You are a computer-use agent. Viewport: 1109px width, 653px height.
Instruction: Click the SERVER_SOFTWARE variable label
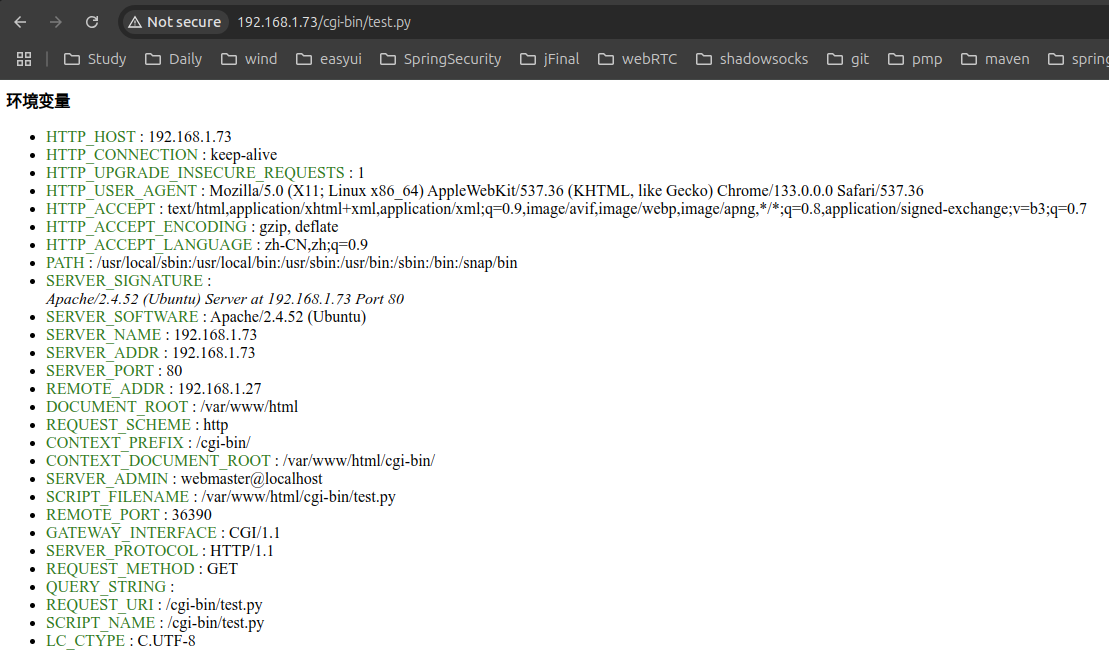123,317
